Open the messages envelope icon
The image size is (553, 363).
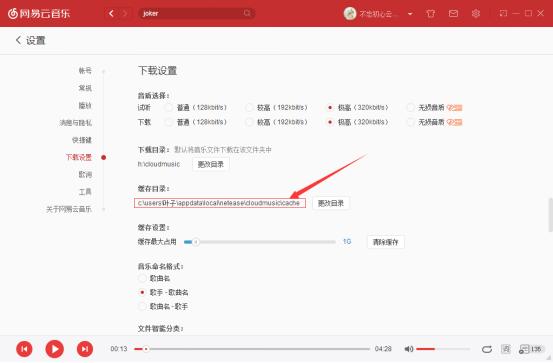click(x=453, y=13)
